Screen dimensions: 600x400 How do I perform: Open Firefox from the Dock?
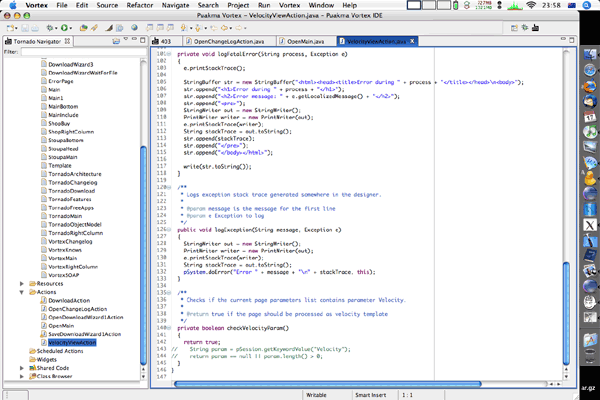click(x=590, y=85)
